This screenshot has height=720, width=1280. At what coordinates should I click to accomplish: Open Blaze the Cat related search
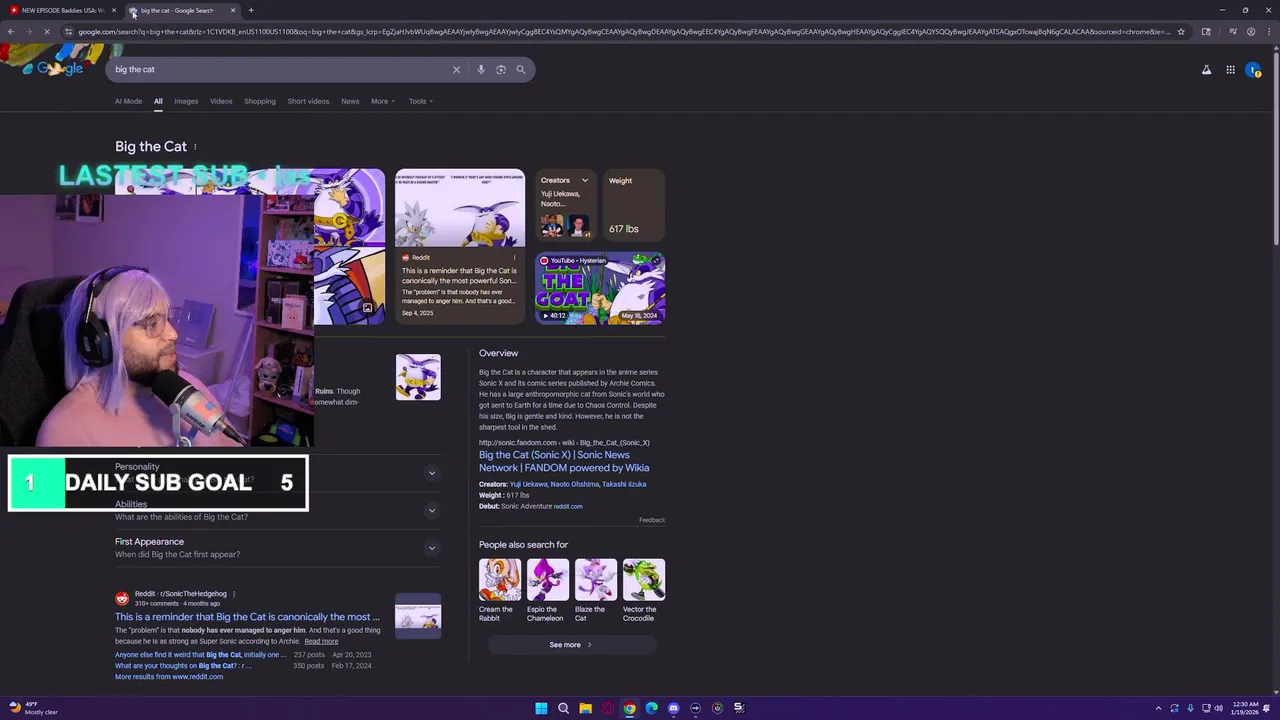(595, 590)
